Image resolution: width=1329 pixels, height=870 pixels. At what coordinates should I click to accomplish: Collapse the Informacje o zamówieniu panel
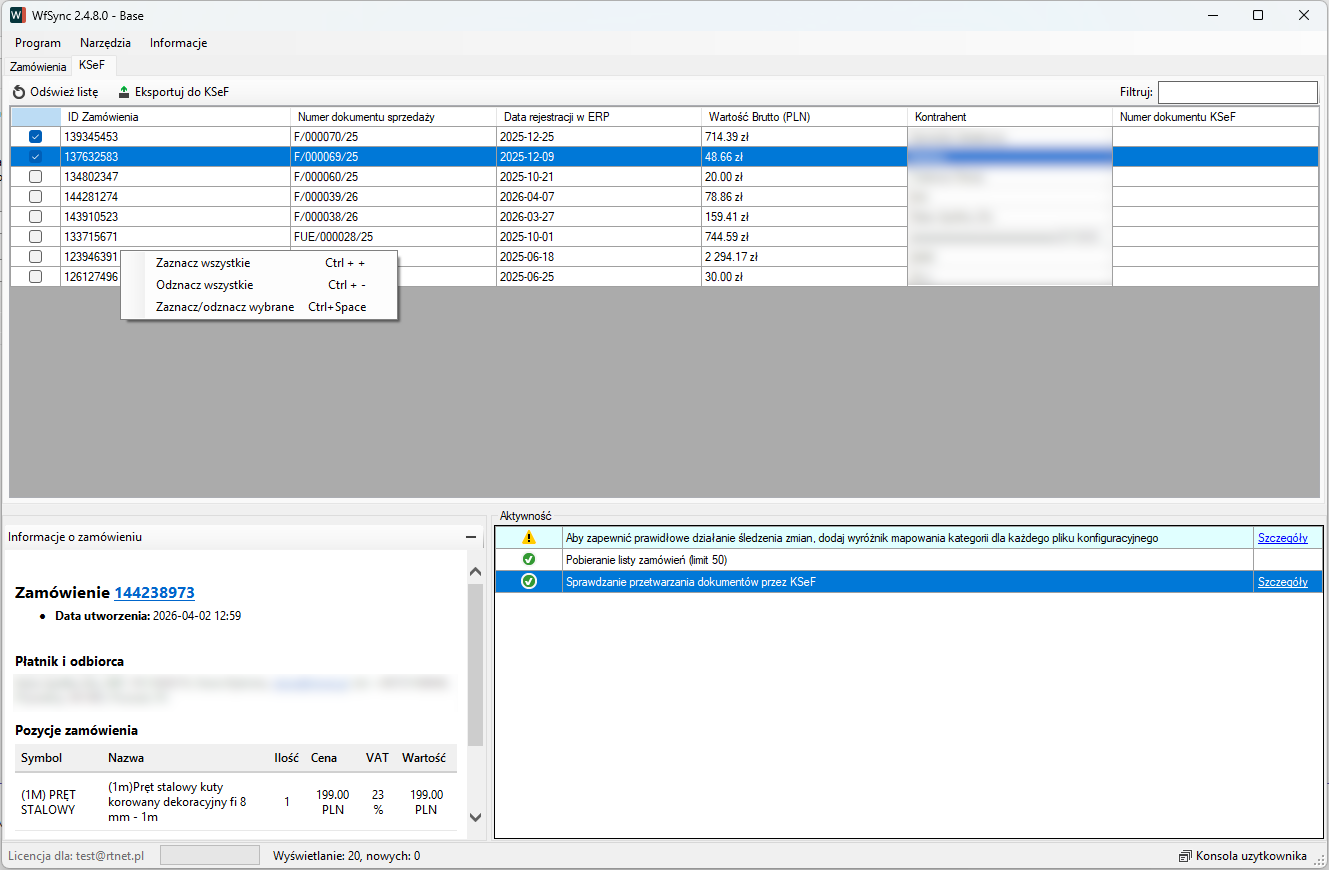pyautogui.click(x=471, y=537)
